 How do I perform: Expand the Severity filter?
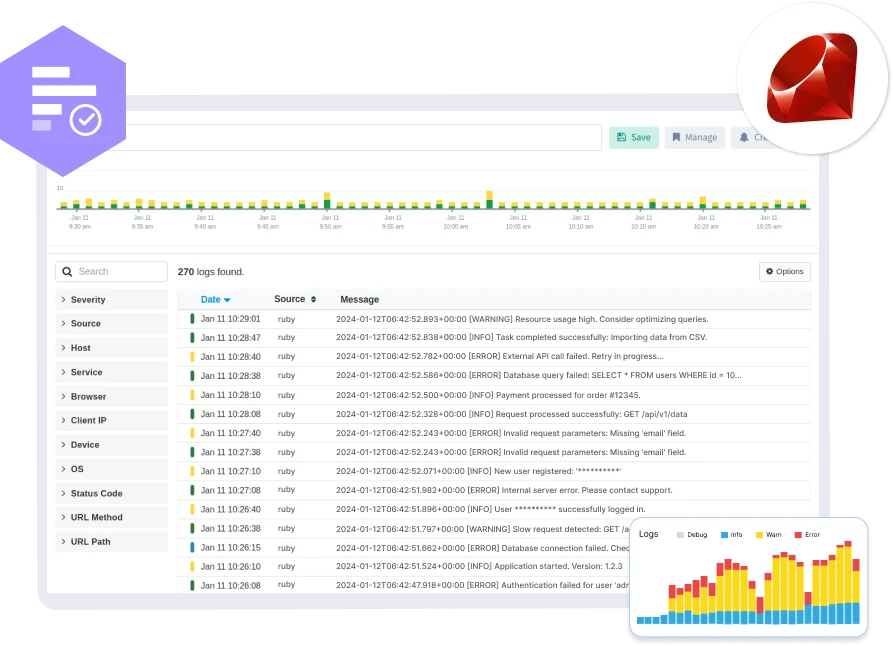[112, 300]
